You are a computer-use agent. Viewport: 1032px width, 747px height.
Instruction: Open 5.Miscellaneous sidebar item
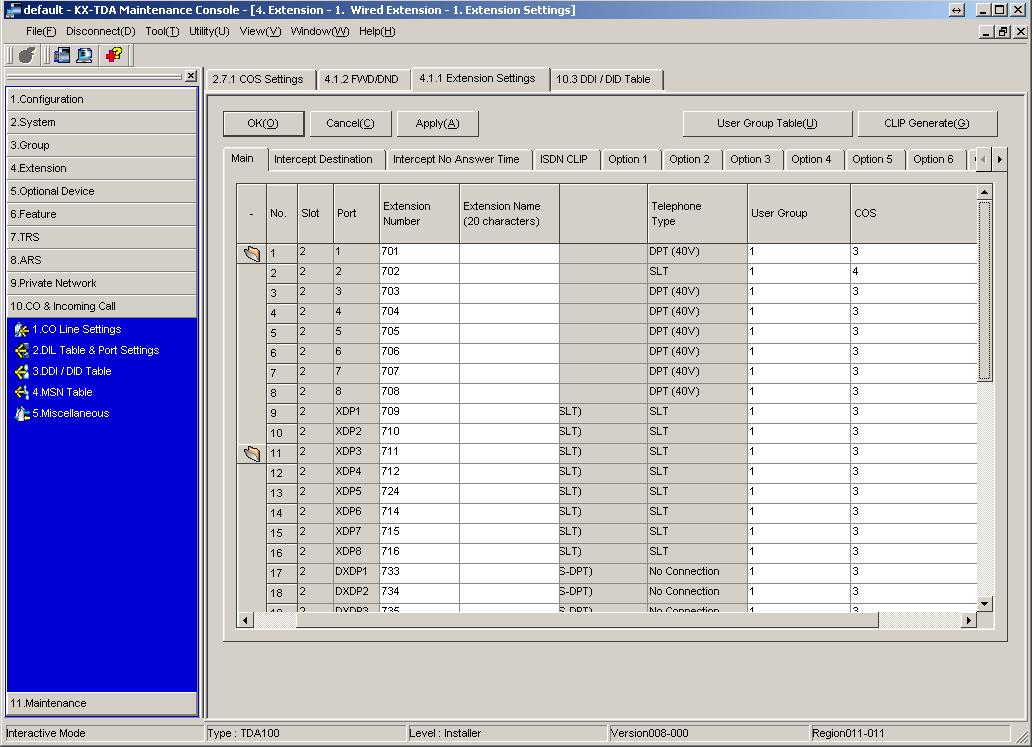pyautogui.click(x=70, y=413)
